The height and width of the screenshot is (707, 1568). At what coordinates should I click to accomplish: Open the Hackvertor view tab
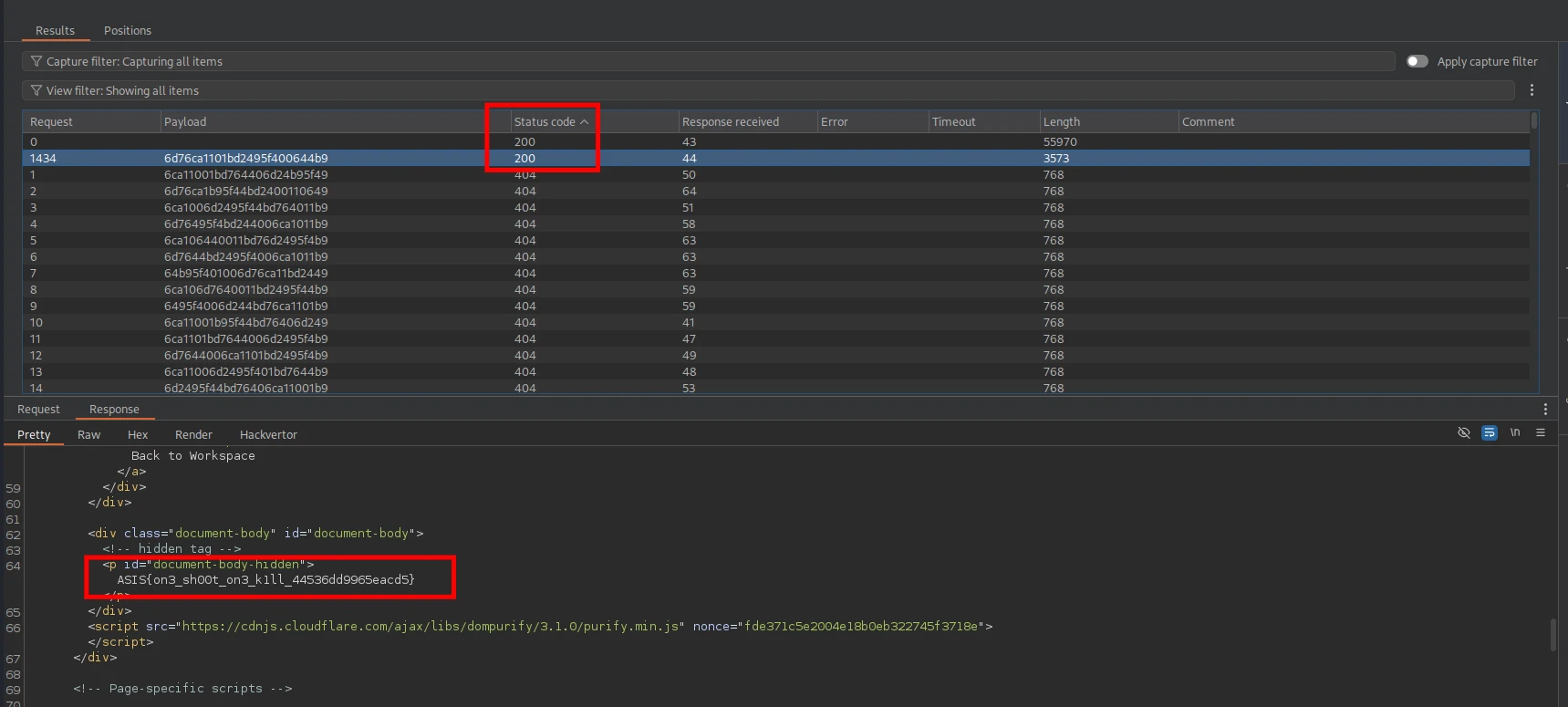click(268, 435)
